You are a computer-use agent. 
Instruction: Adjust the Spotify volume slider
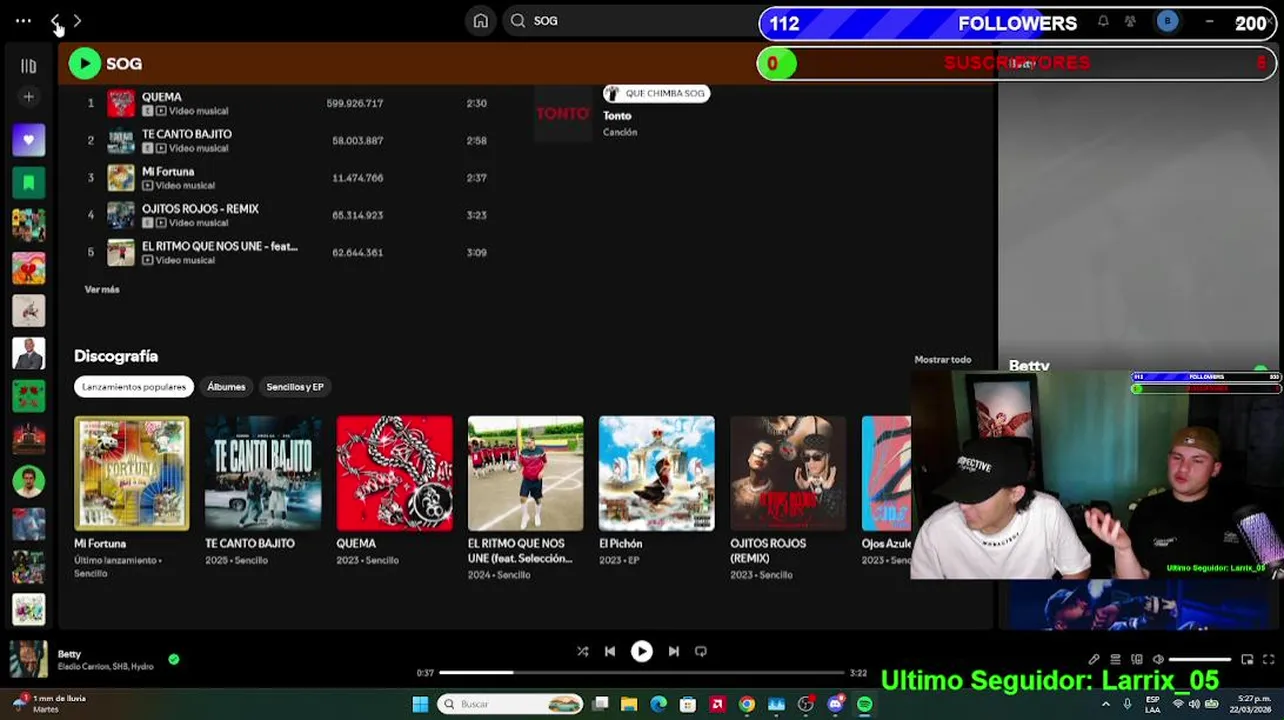click(x=1200, y=660)
